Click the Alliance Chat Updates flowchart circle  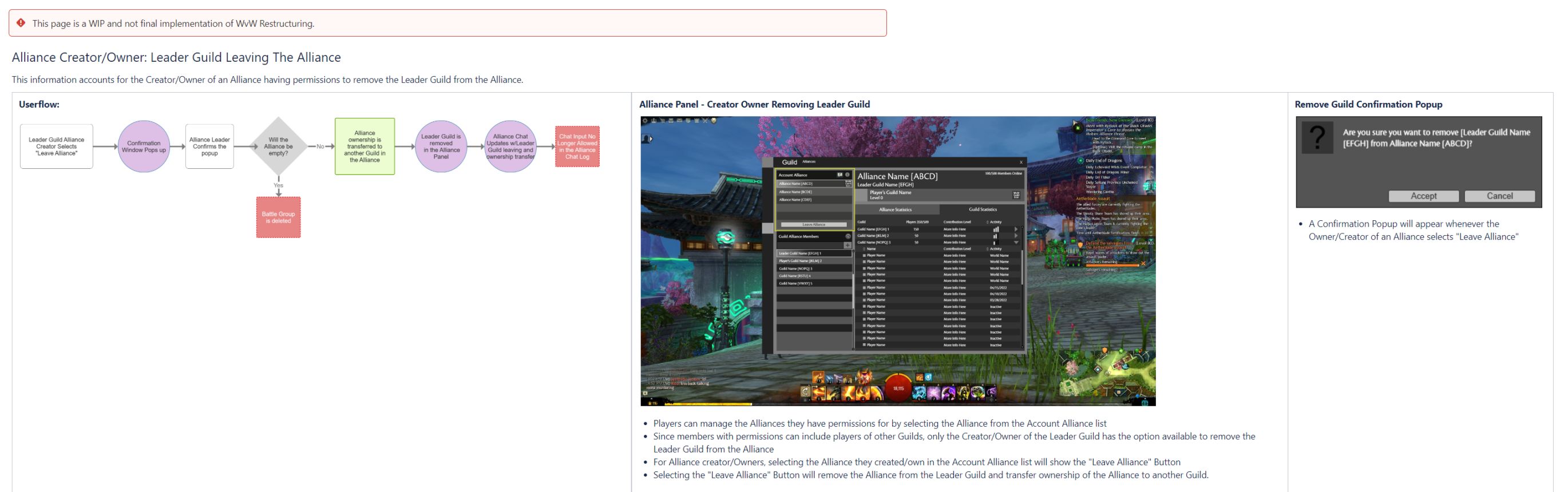(510, 146)
